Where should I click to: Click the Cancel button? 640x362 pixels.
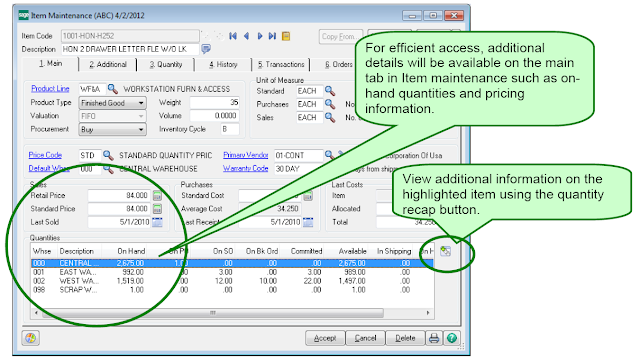(365, 338)
